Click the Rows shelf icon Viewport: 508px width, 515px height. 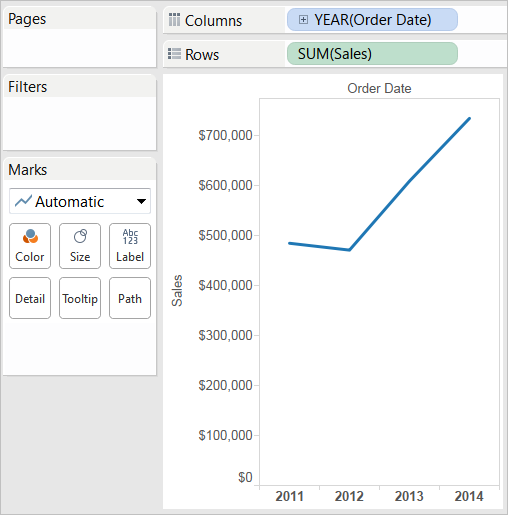click(174, 54)
